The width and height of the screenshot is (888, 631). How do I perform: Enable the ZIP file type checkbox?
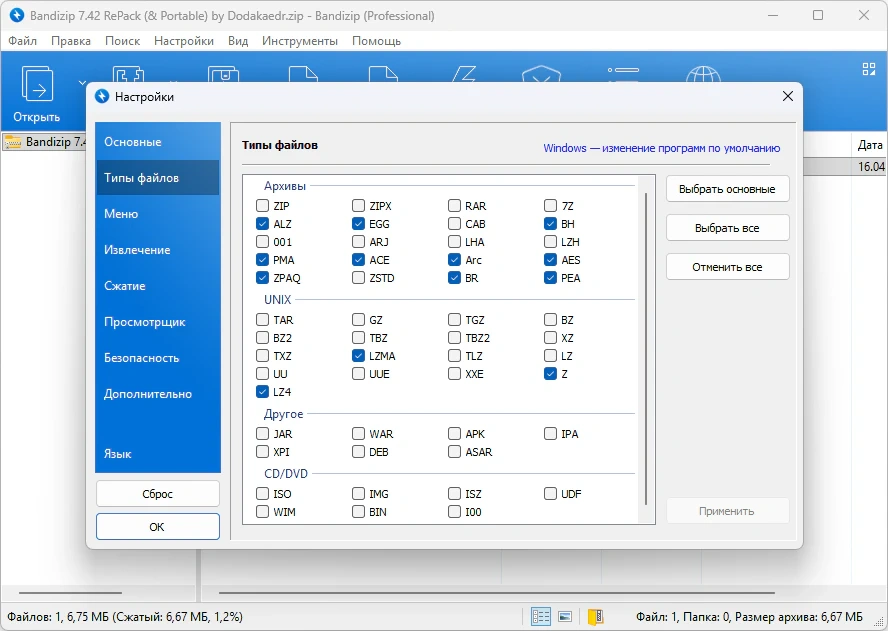[263, 206]
